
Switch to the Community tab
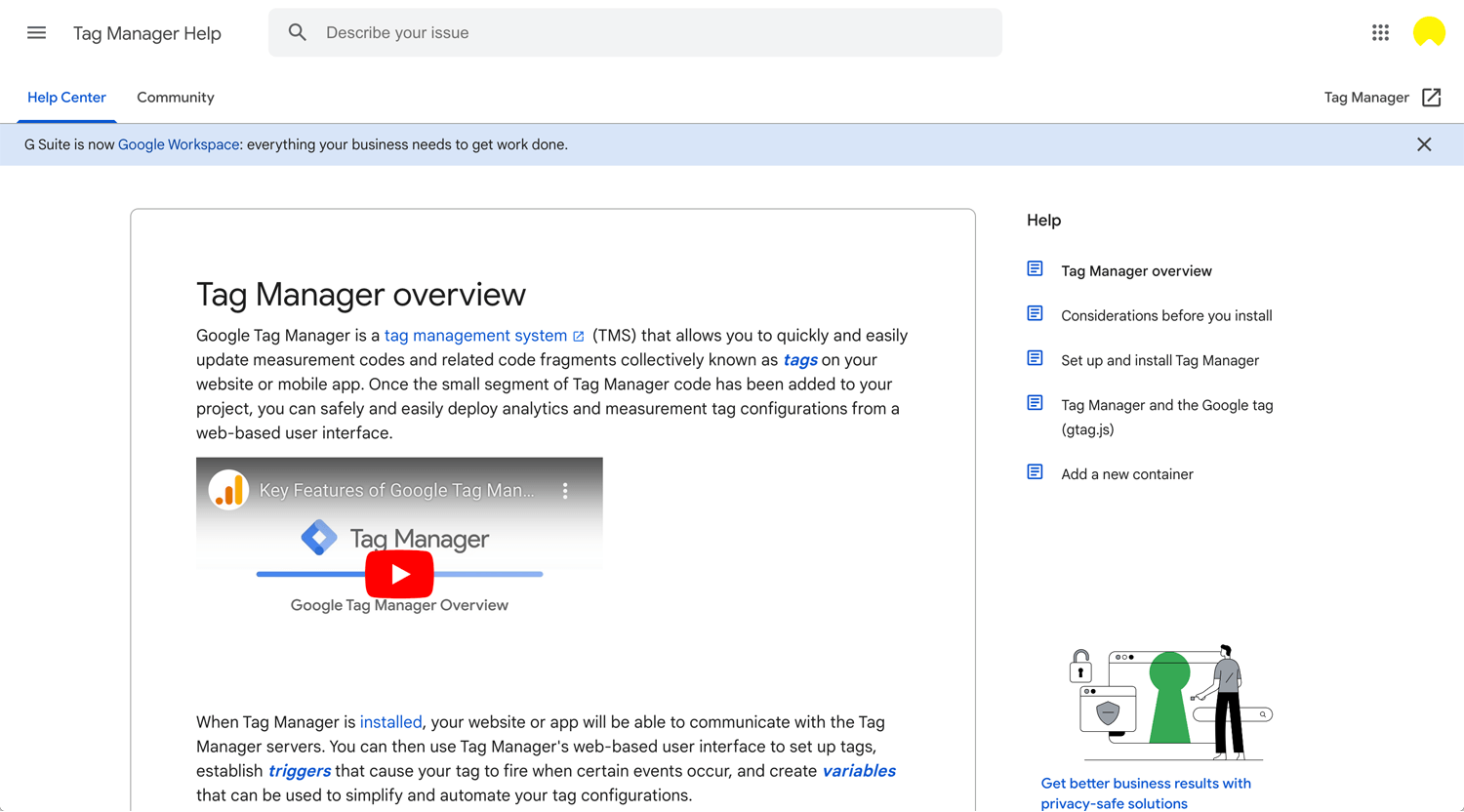176,98
